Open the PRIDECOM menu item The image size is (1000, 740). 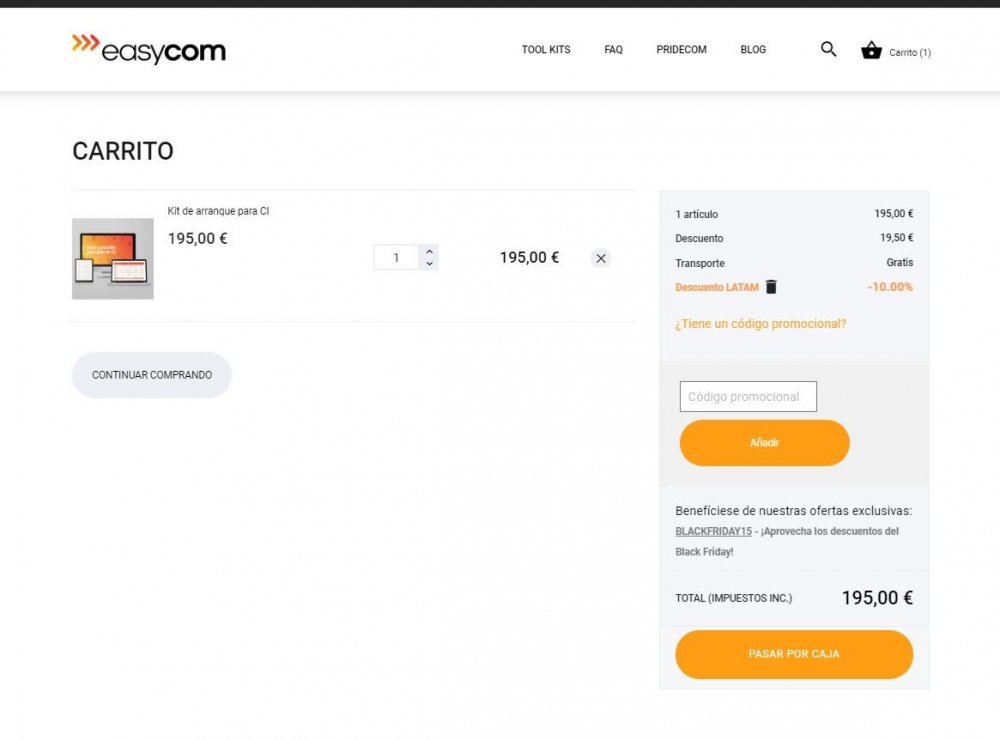coord(681,49)
